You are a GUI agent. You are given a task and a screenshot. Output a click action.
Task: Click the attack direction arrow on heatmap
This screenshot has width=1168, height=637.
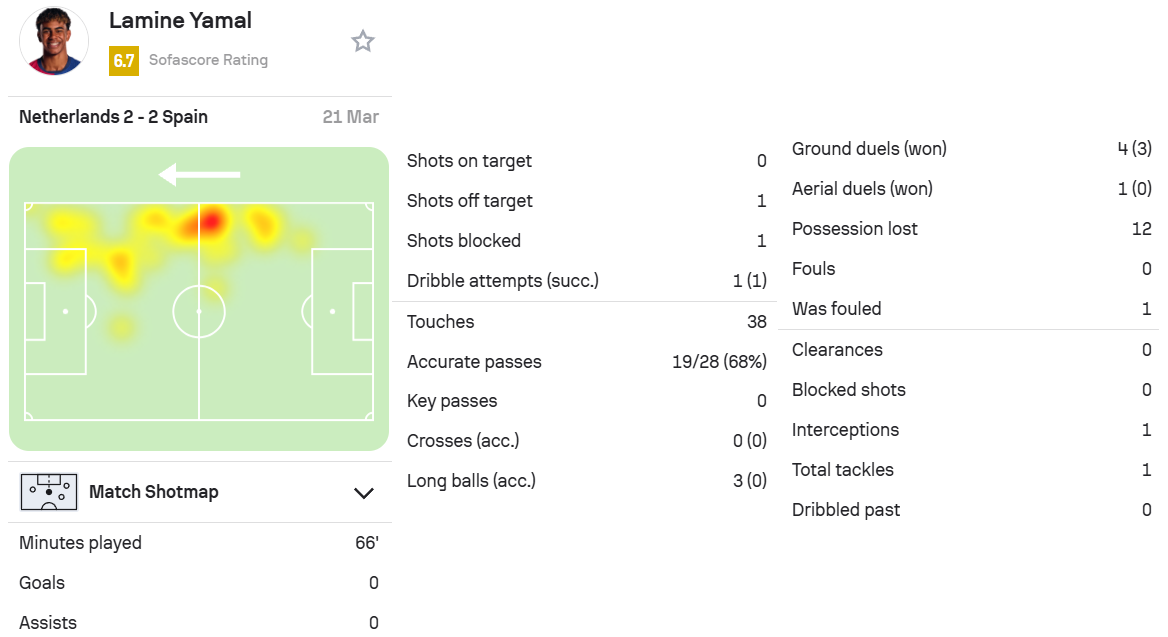[199, 174]
